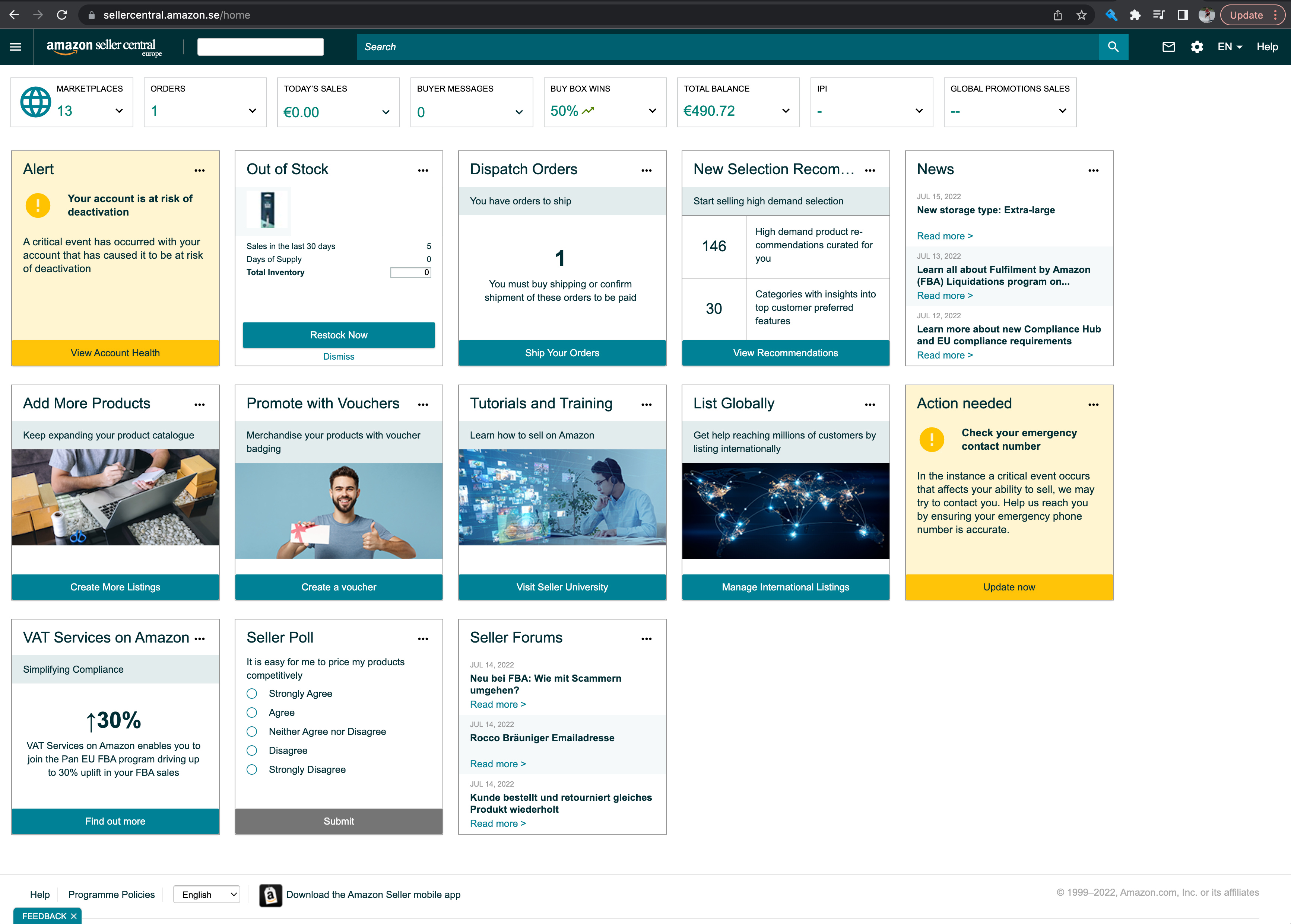Click the Marketplaces globe icon
The width and height of the screenshot is (1291, 924).
[x=35, y=102]
